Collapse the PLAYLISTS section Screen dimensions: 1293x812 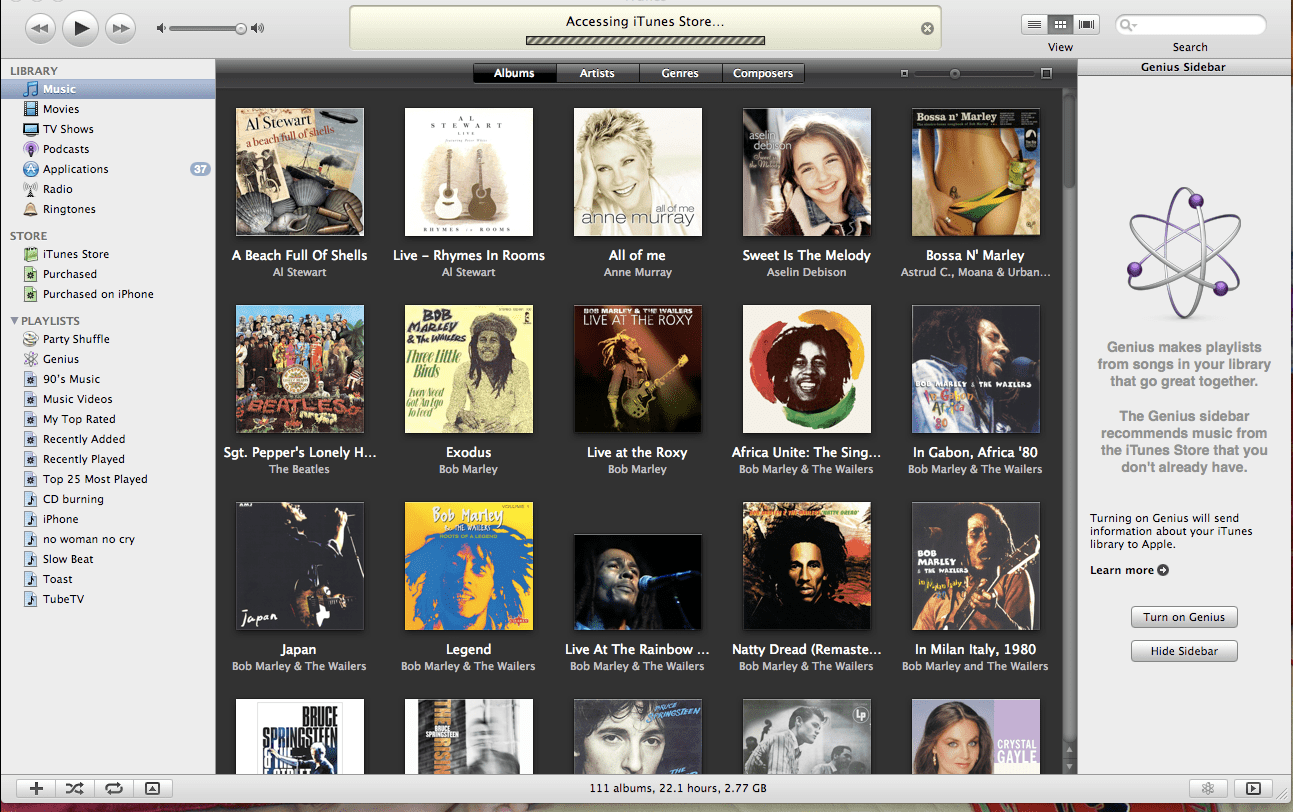point(14,321)
